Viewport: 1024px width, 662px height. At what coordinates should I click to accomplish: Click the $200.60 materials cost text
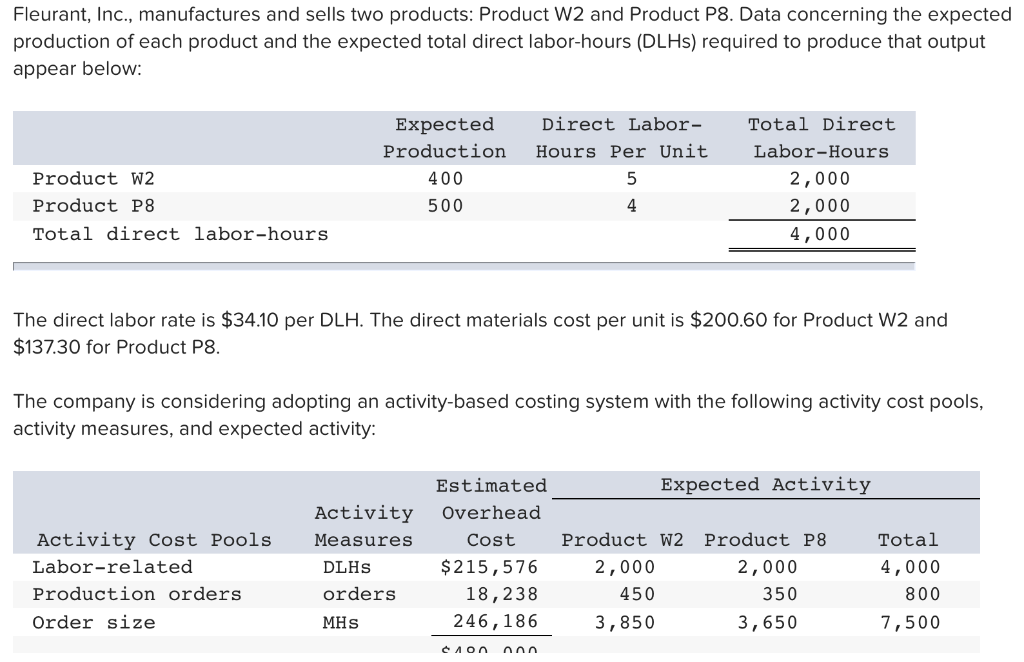729,320
